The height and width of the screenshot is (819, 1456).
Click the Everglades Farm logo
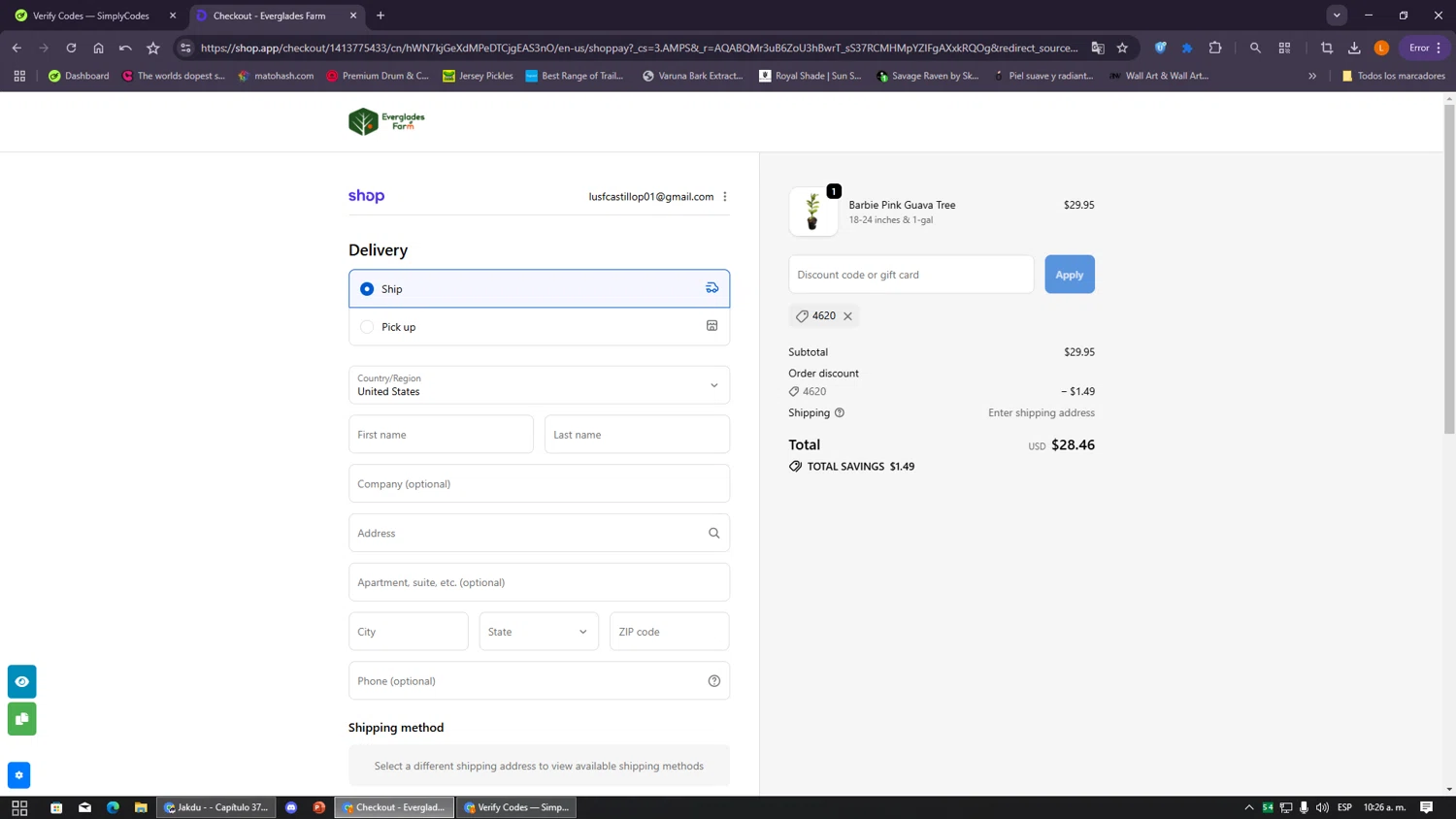click(x=386, y=121)
